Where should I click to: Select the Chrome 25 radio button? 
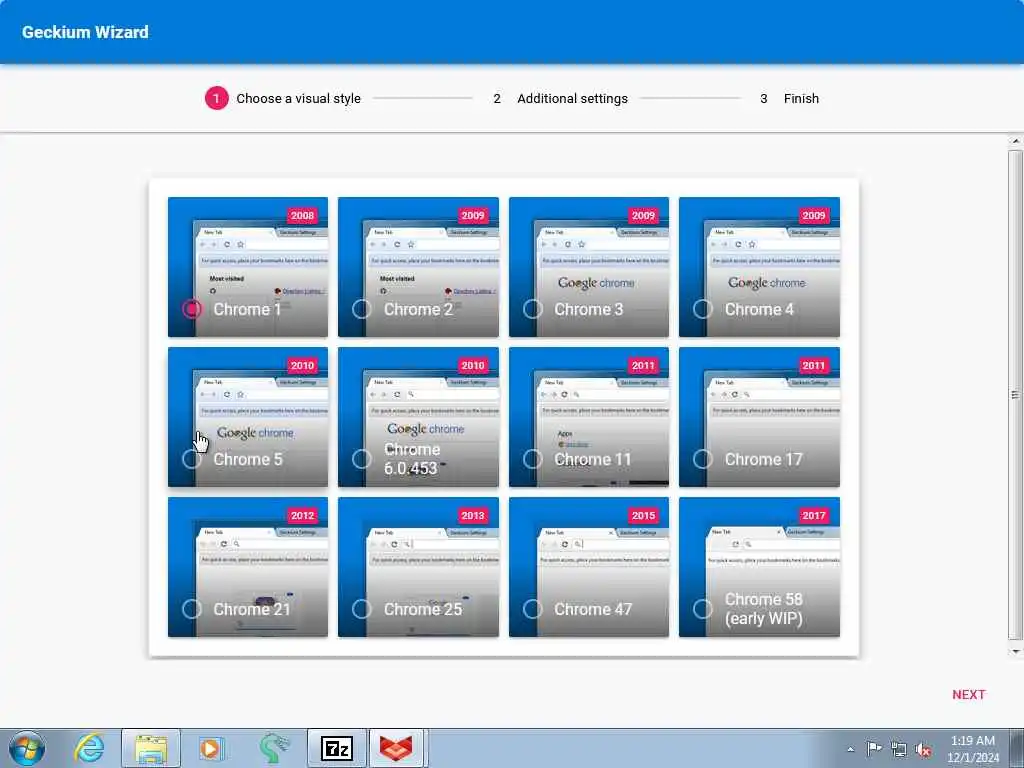click(362, 609)
